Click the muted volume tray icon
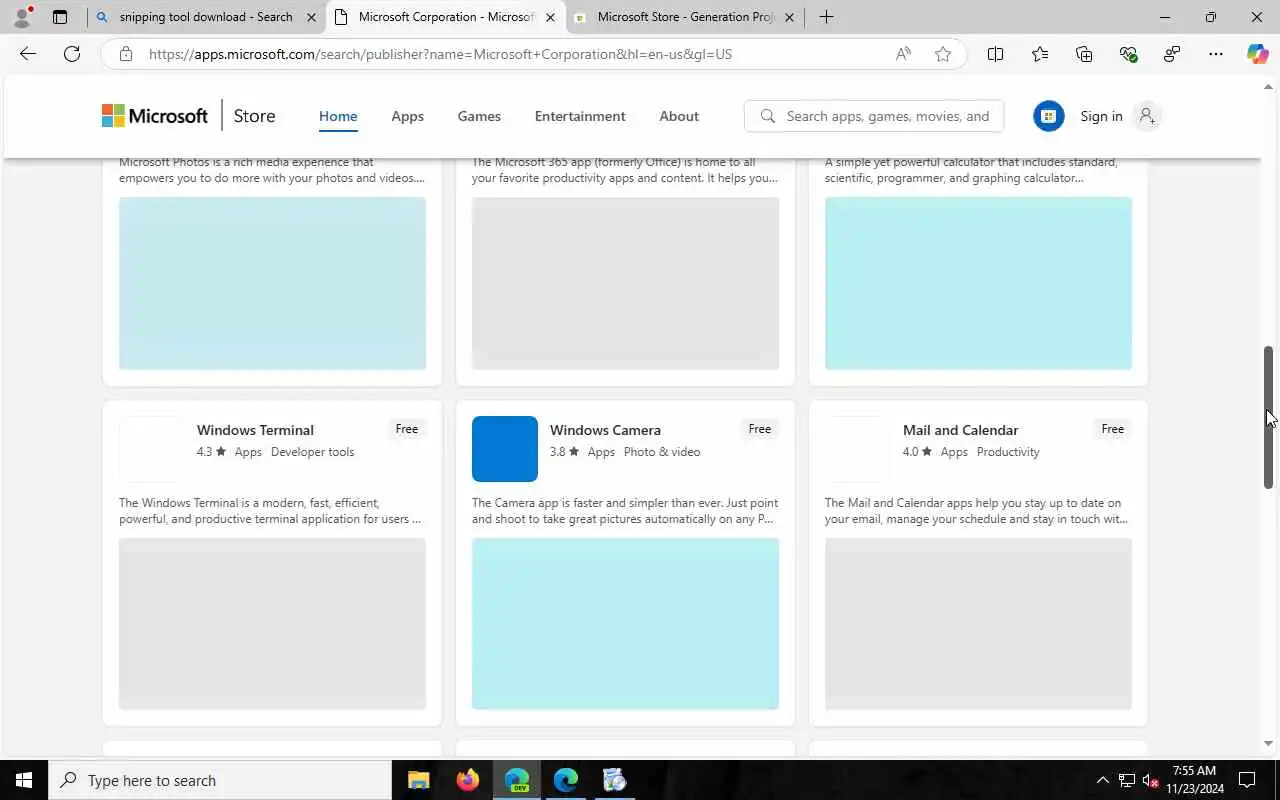1280x800 pixels. click(1151, 780)
